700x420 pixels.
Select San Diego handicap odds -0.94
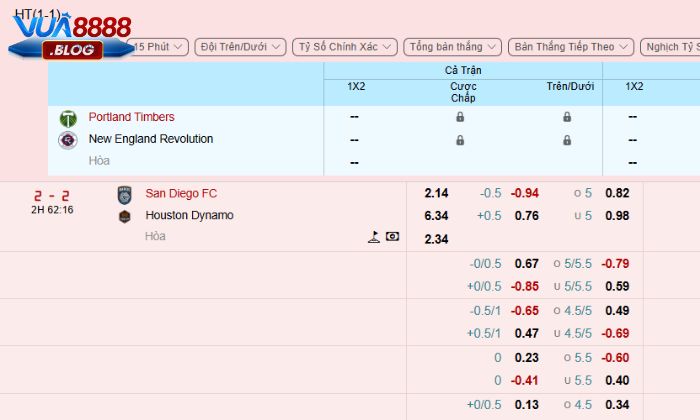point(525,193)
